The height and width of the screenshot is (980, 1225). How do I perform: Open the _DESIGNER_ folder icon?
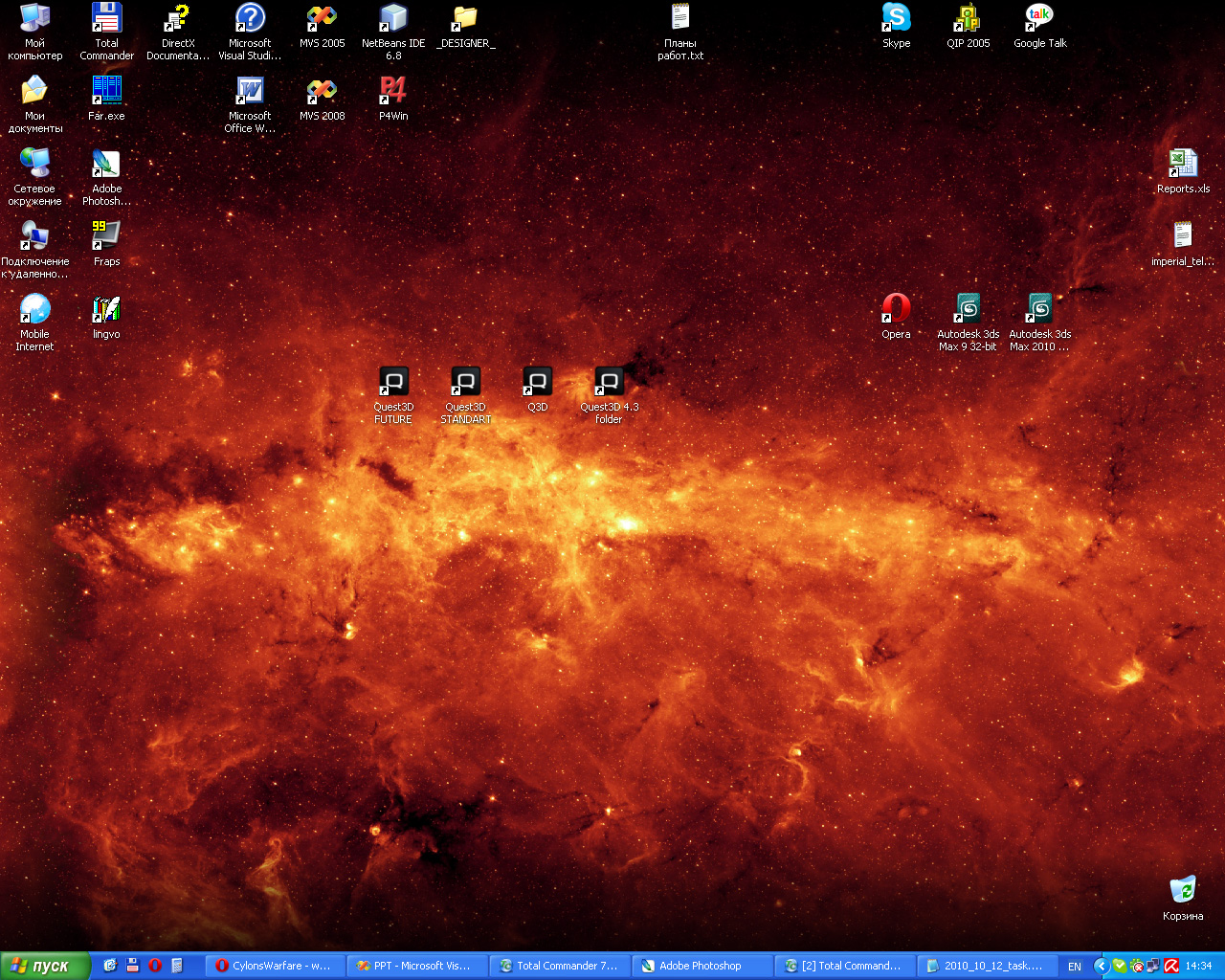pyautogui.click(x=466, y=26)
